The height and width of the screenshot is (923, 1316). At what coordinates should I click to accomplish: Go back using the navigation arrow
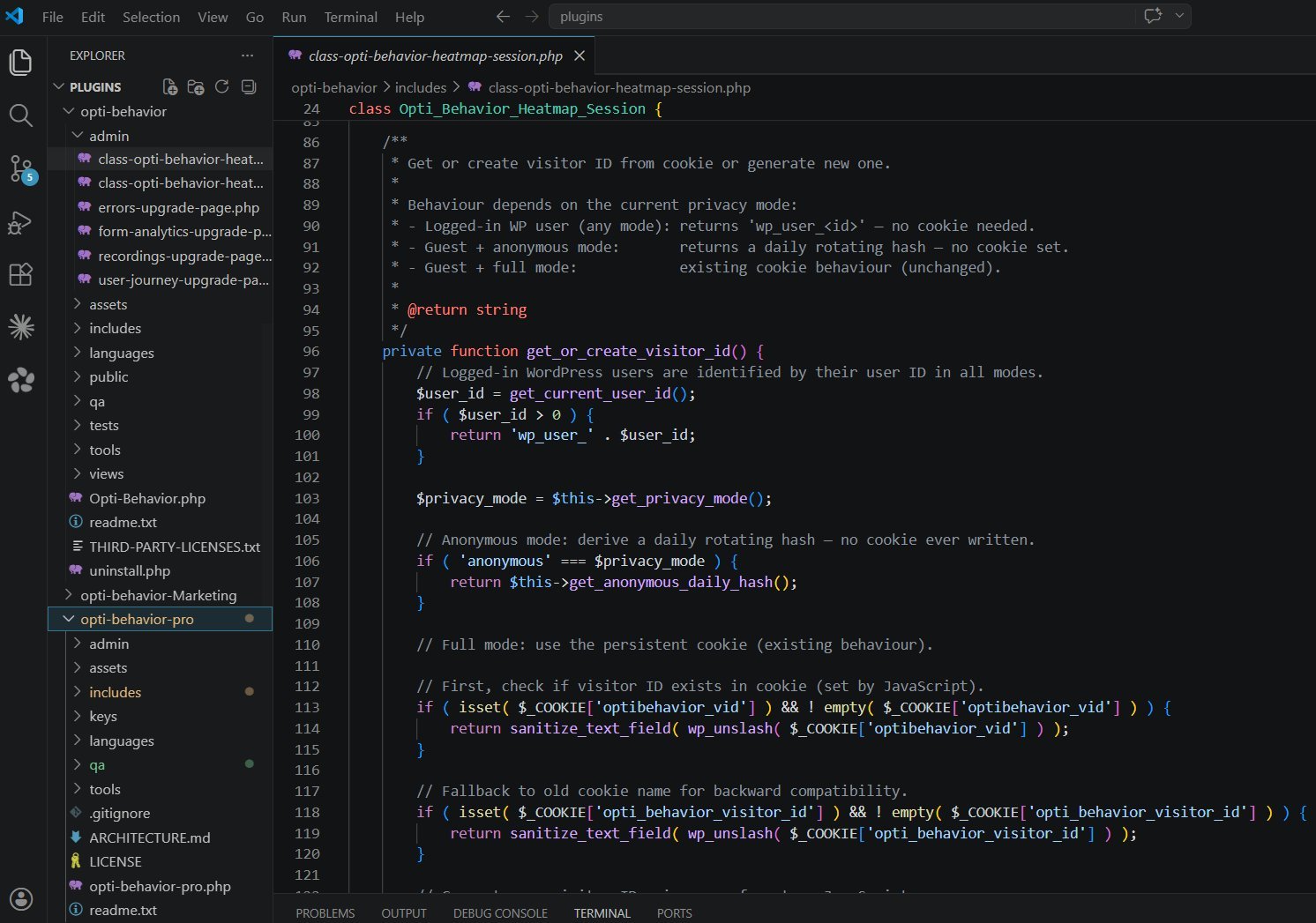pyautogui.click(x=503, y=17)
